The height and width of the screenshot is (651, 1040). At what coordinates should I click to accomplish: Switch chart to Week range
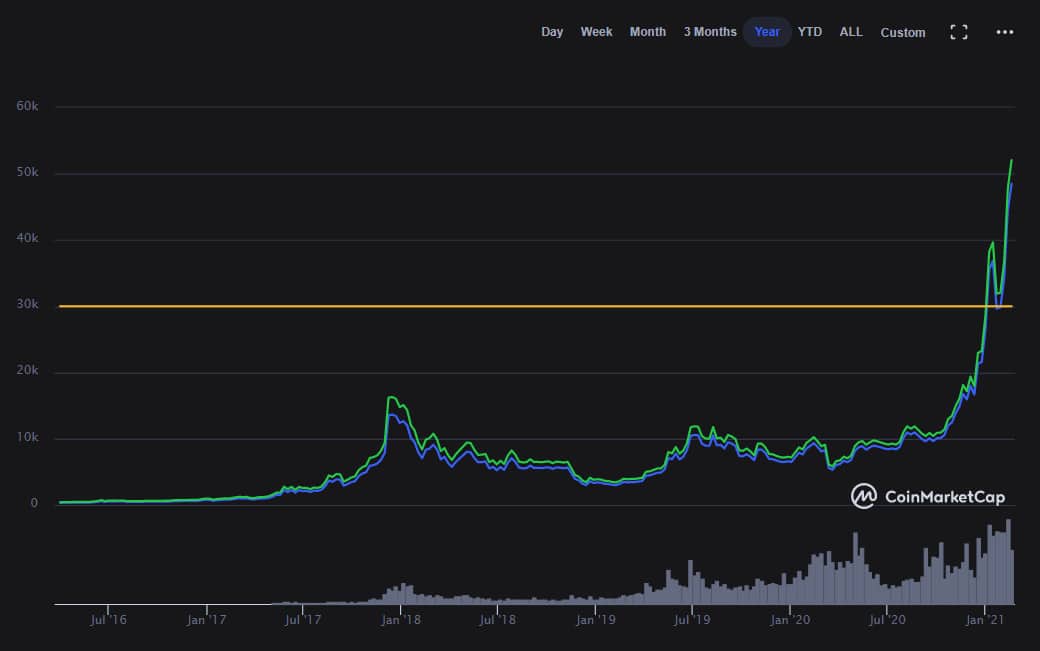(x=596, y=32)
